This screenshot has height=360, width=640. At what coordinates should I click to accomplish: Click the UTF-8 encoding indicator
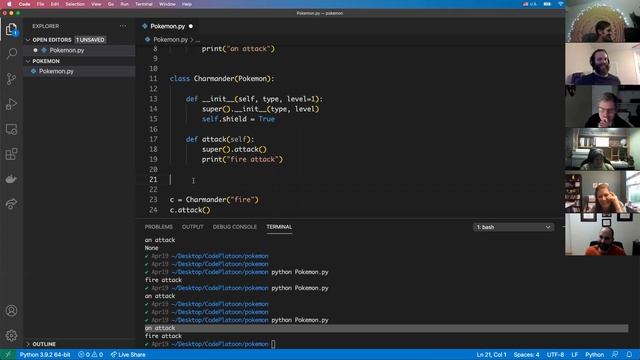pyautogui.click(x=555, y=354)
